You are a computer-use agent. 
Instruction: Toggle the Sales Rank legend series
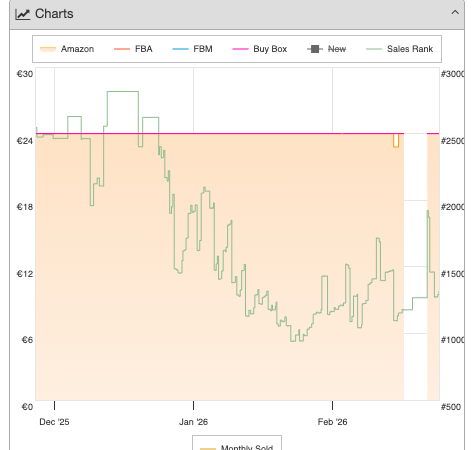(x=400, y=49)
